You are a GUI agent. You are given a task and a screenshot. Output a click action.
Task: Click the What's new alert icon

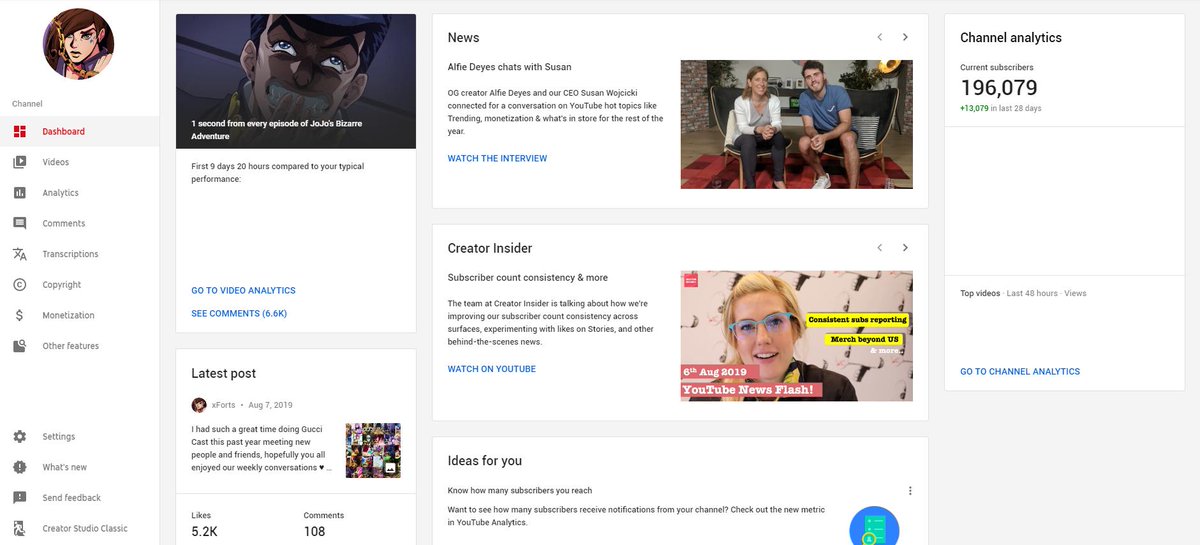pos(20,467)
